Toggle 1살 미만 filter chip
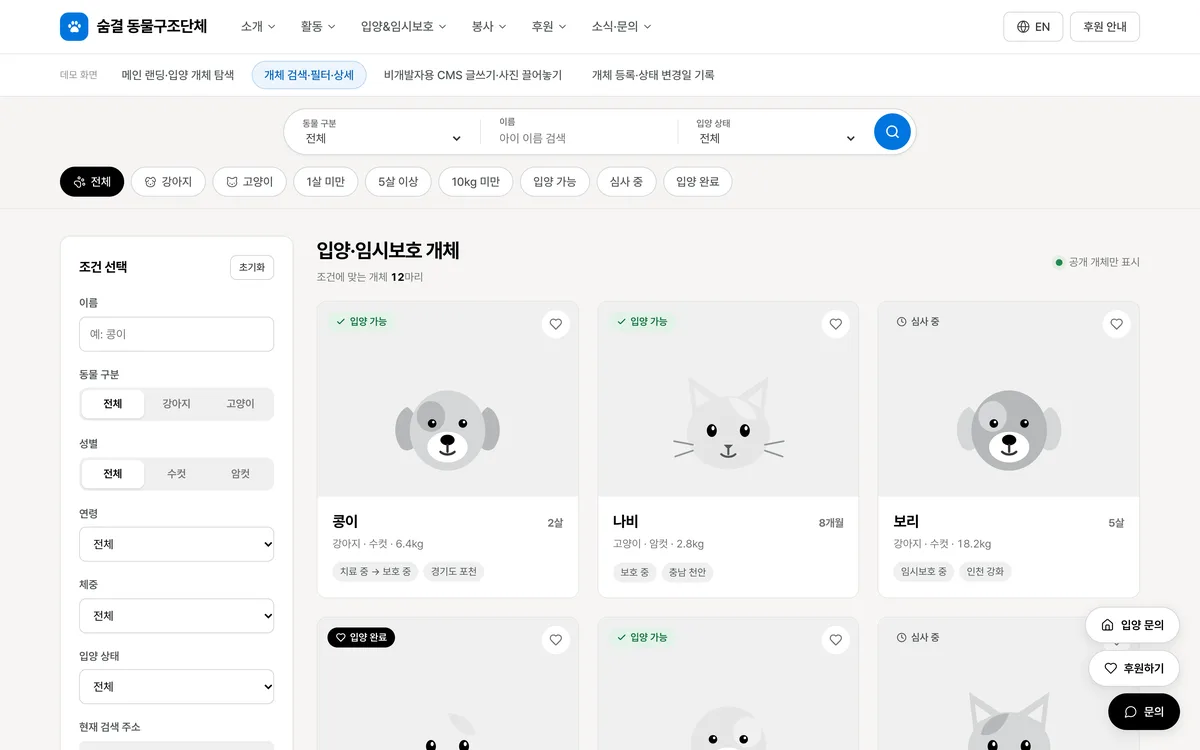 tap(326, 182)
